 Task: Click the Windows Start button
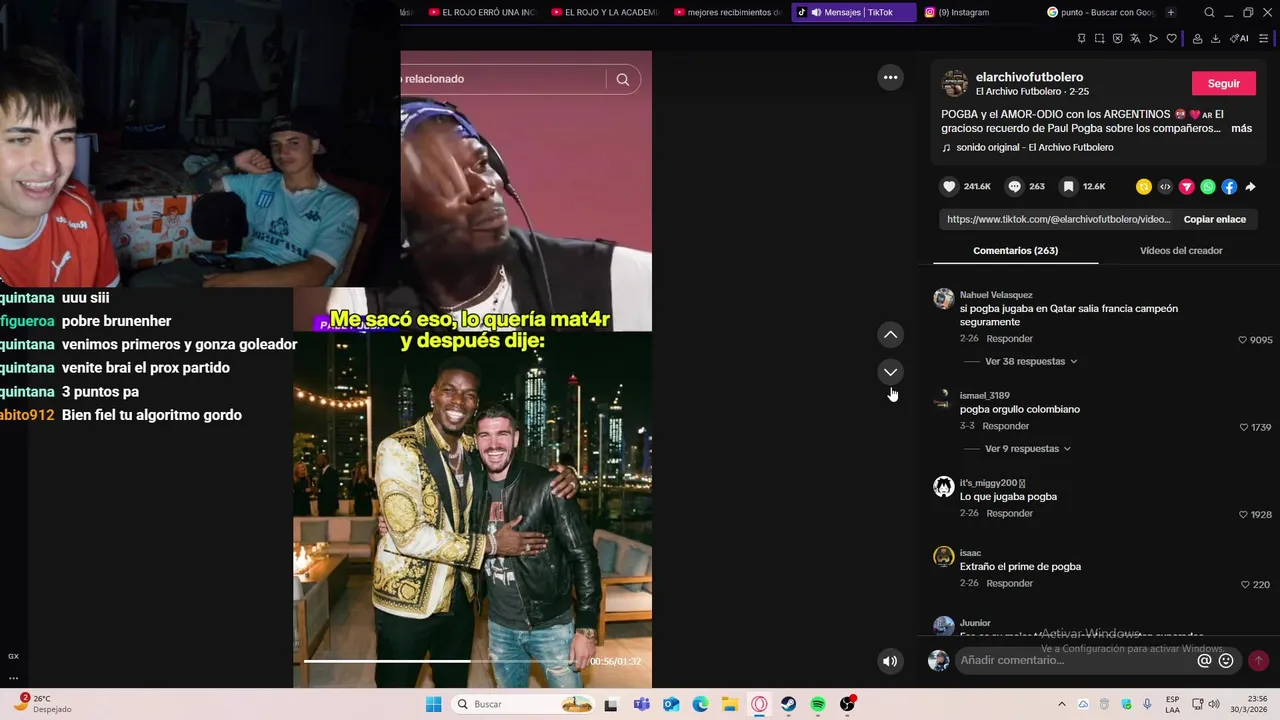point(433,704)
